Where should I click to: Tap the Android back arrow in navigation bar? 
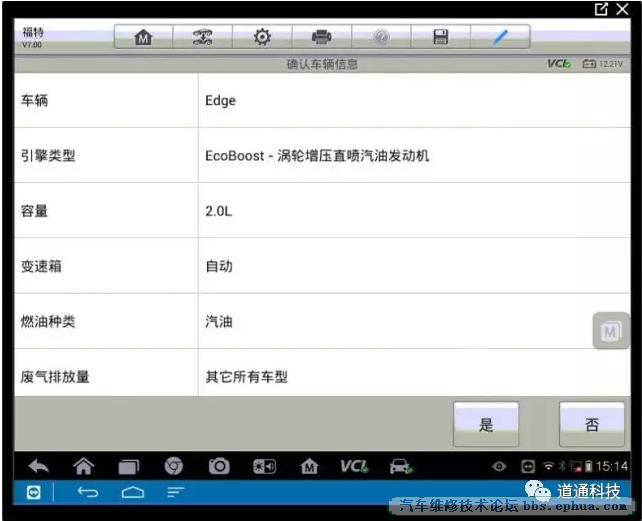pos(39,466)
